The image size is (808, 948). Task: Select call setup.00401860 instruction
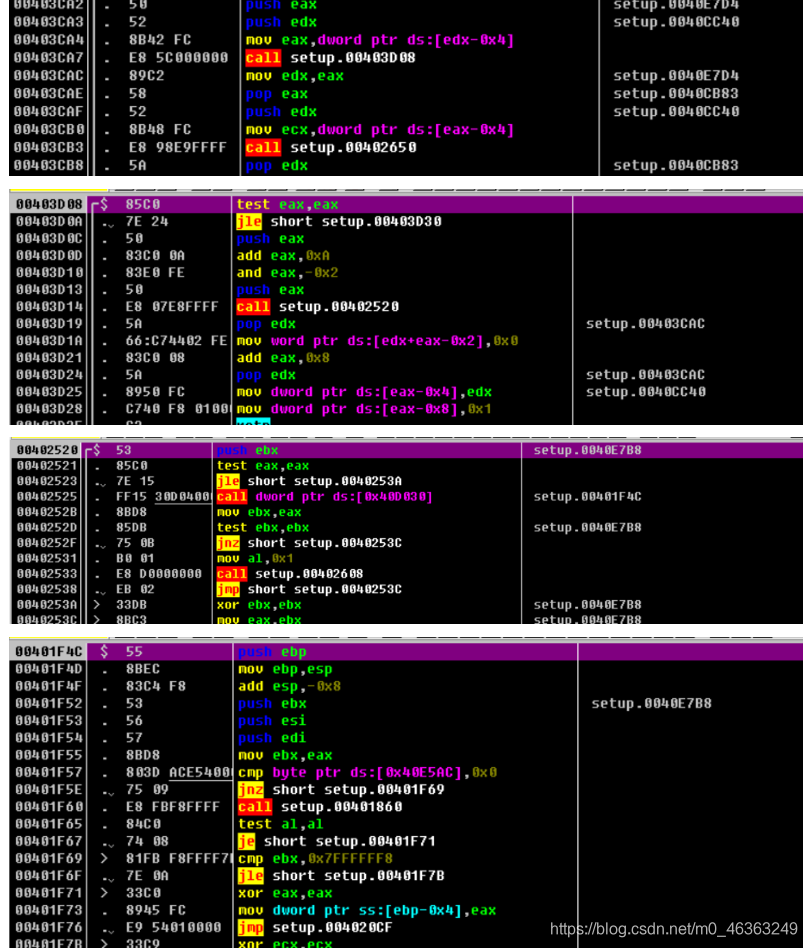point(320,807)
